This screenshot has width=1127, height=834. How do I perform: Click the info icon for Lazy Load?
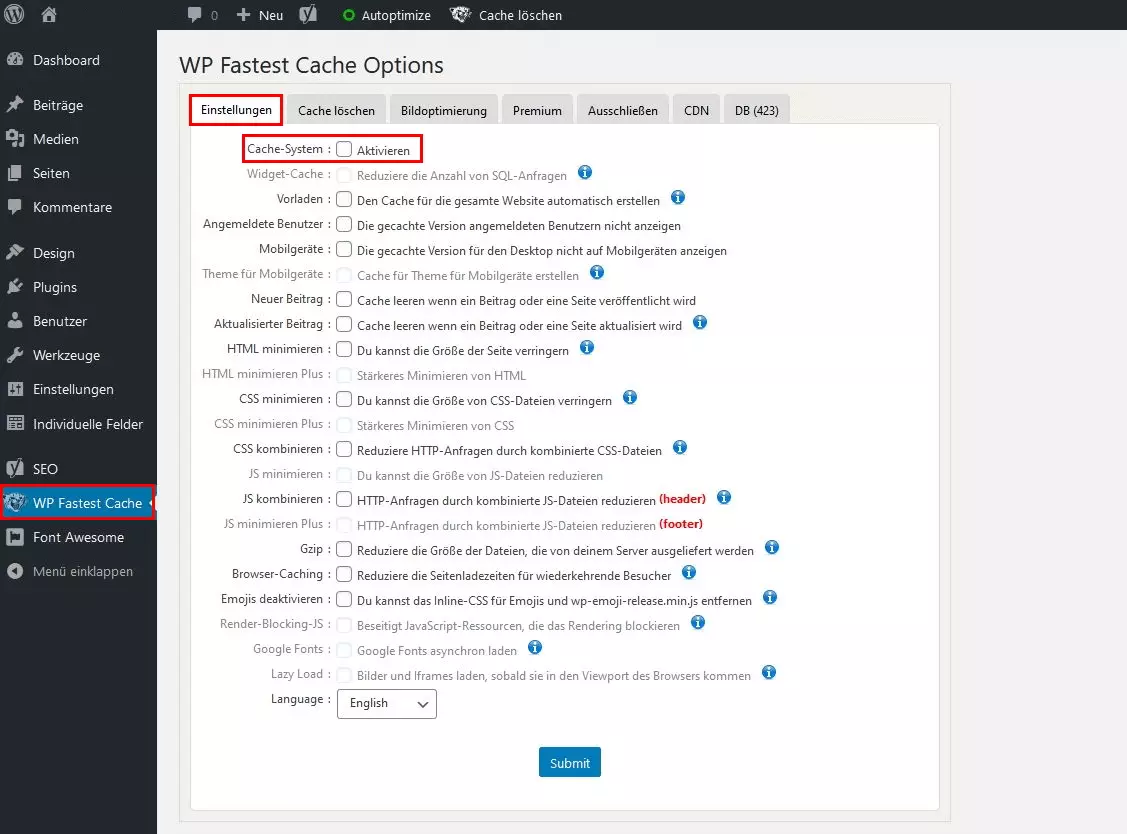coord(769,672)
